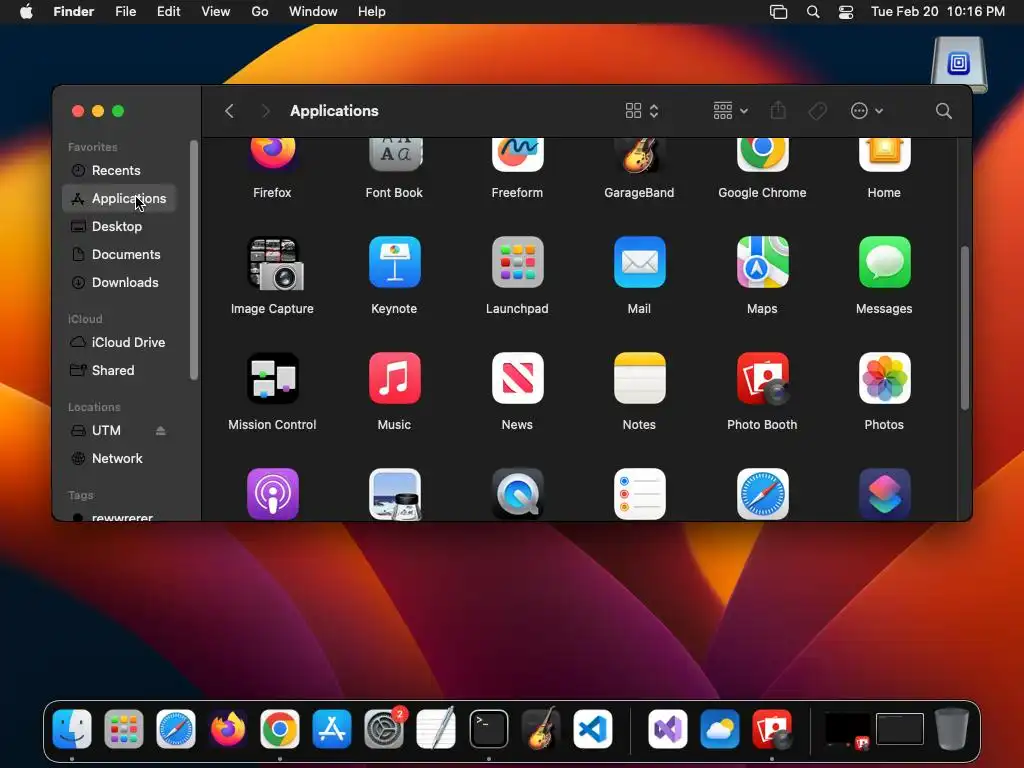Viewport: 1024px width, 768px height.
Task: Open Desktop in the sidebar
Action: tap(119, 227)
